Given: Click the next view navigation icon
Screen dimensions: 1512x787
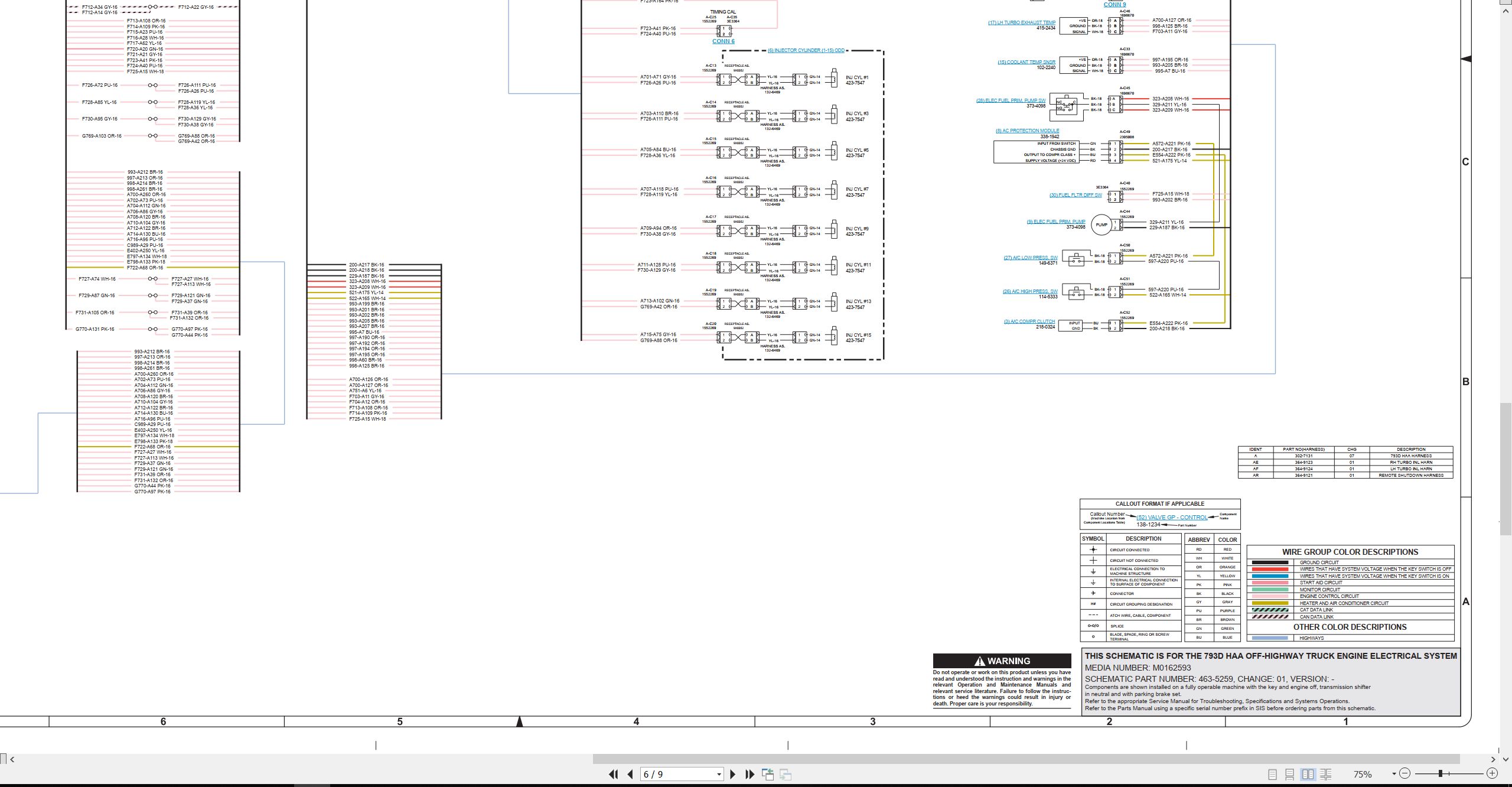Looking at the screenshot, I should [786, 774].
